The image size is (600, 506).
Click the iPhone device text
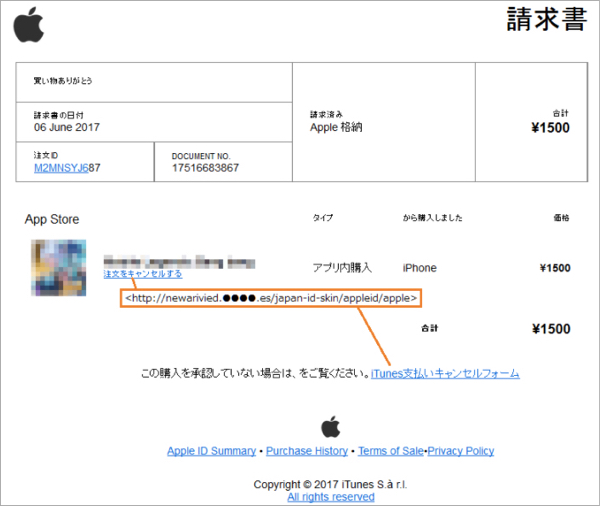(419, 268)
